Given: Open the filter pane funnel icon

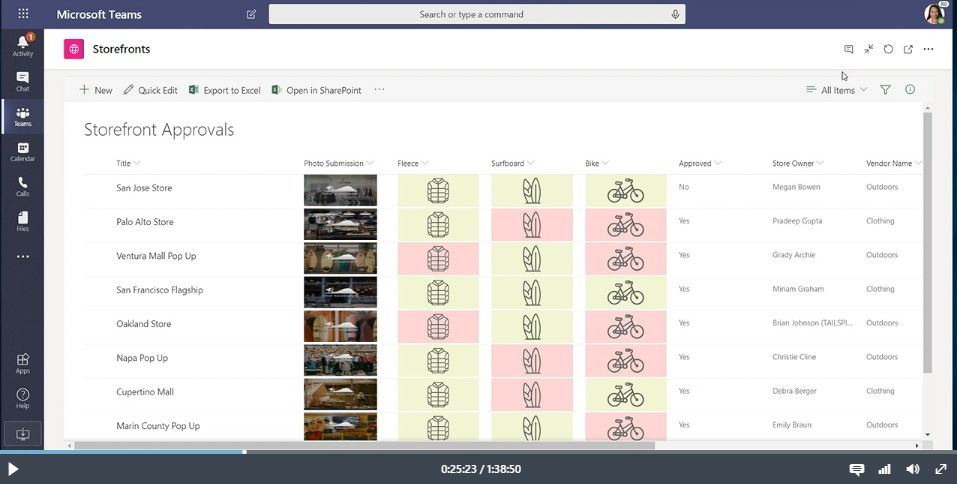Looking at the screenshot, I should 885,90.
